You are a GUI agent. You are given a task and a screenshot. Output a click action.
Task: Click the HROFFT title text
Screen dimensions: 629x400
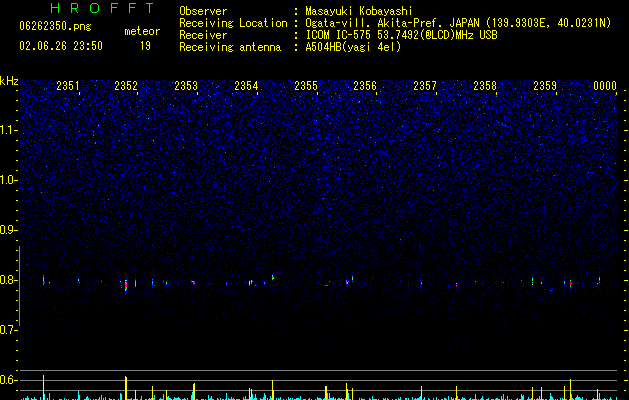pos(103,8)
